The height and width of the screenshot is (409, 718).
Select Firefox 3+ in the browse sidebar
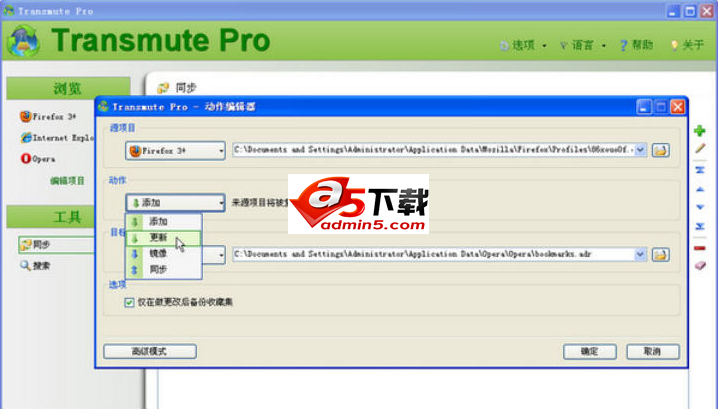tap(48, 117)
